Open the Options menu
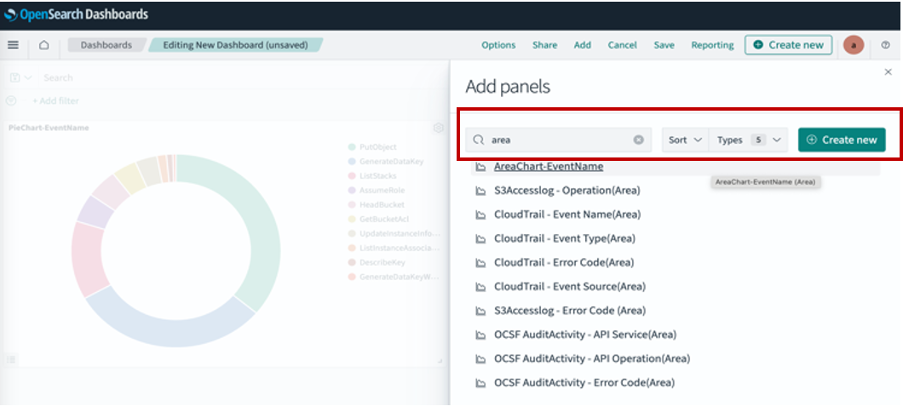This screenshot has width=904, height=412. pos(499,45)
